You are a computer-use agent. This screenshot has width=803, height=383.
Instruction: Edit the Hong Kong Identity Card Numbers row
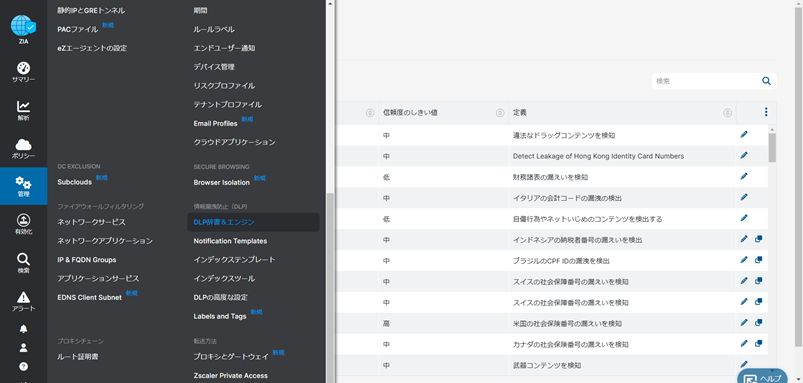click(x=744, y=155)
